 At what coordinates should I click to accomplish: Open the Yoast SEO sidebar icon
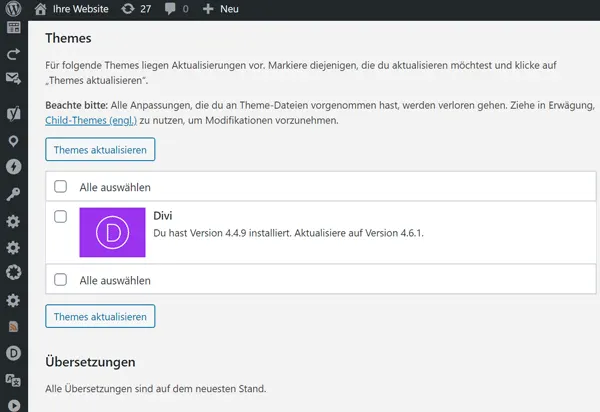[x=13, y=114]
